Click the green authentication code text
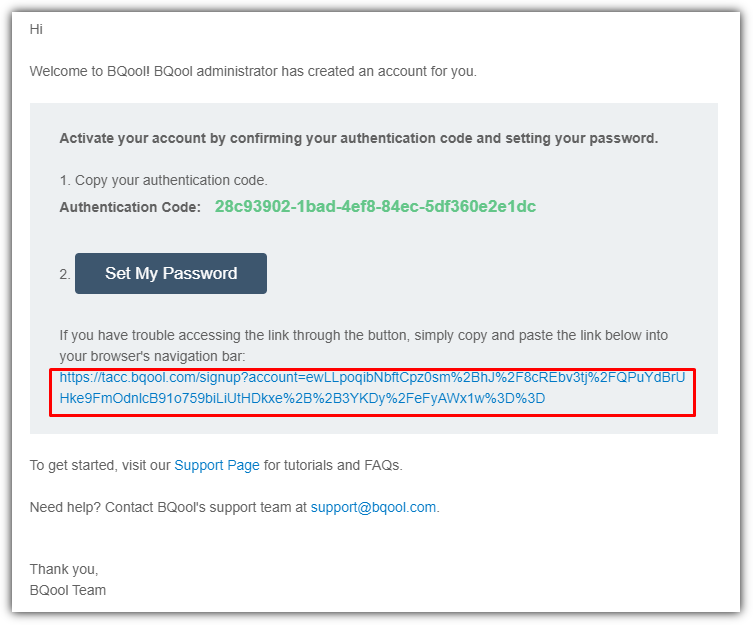The height and width of the screenshot is (625, 753). point(375,207)
